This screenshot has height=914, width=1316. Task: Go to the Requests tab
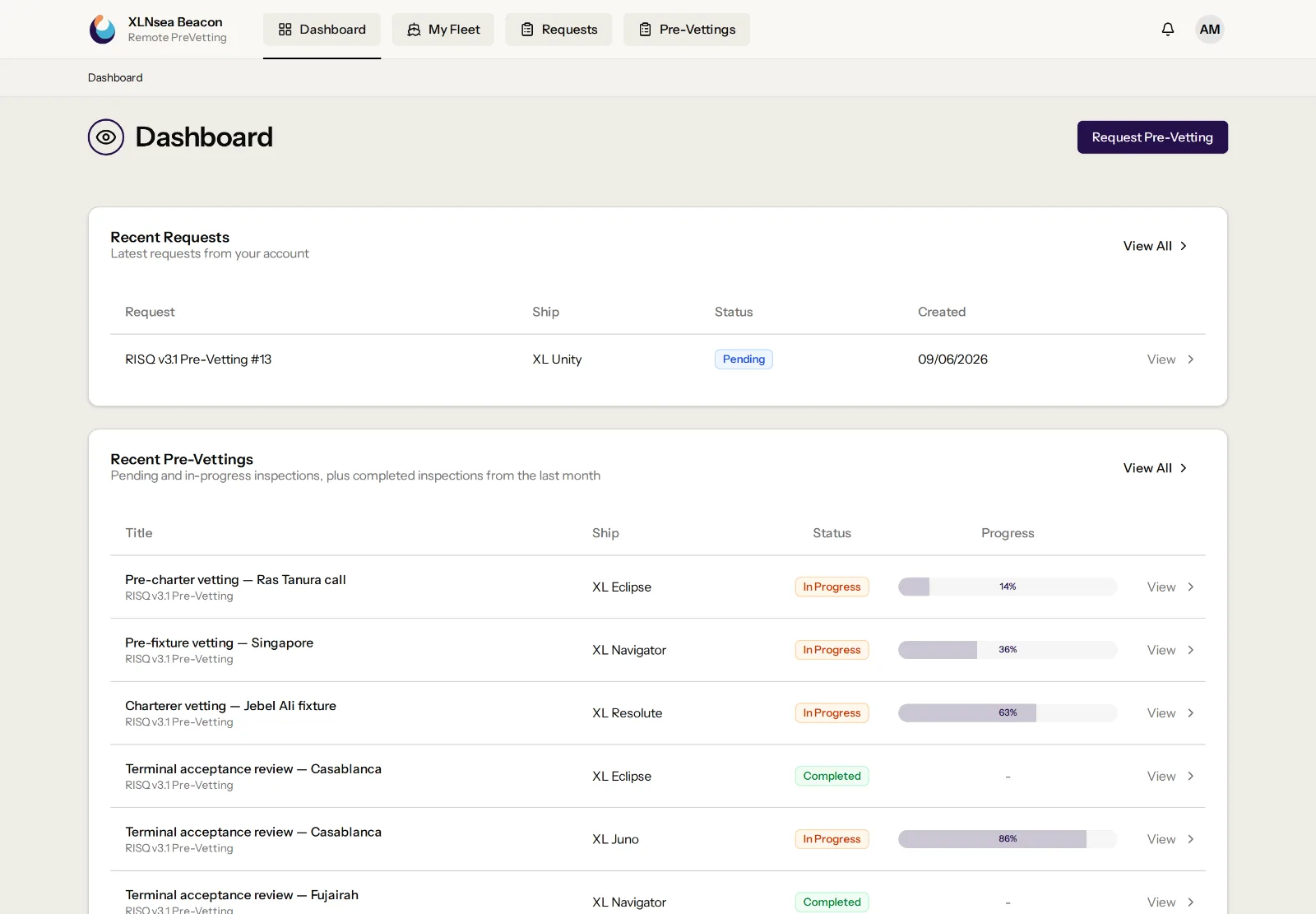558,30
